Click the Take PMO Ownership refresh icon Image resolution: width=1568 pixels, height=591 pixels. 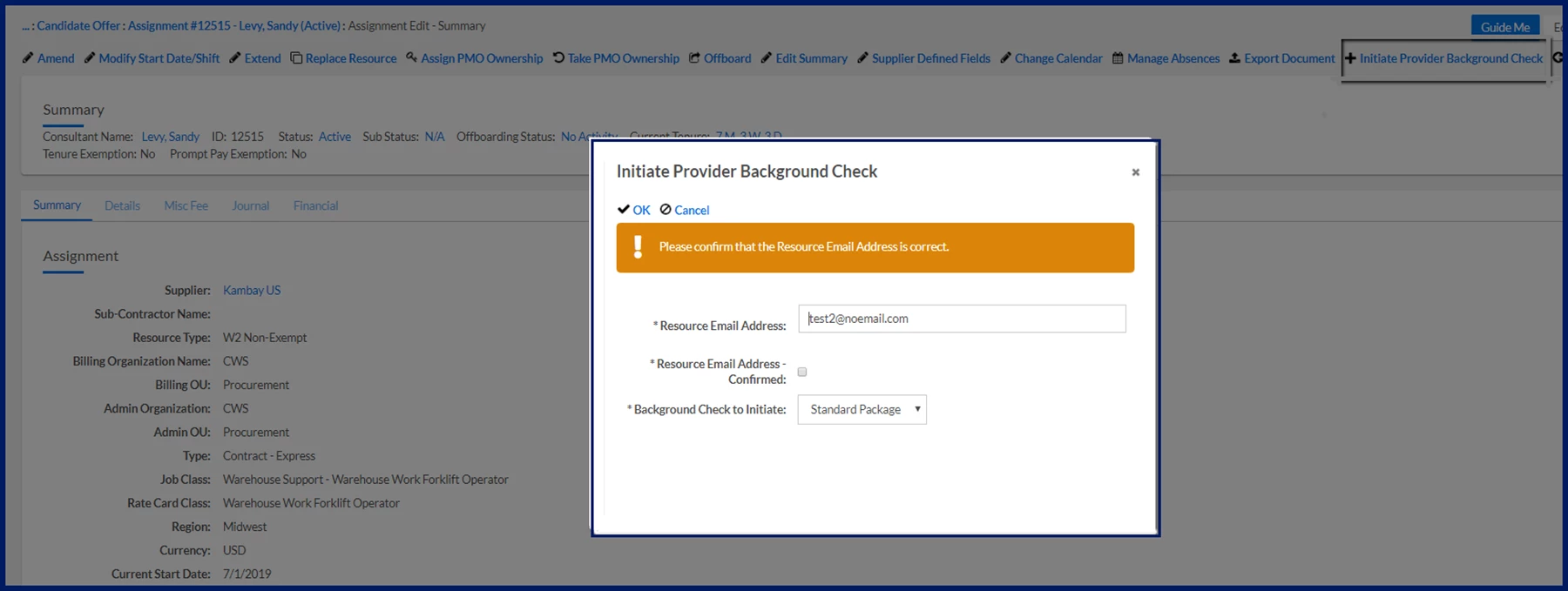pos(558,58)
